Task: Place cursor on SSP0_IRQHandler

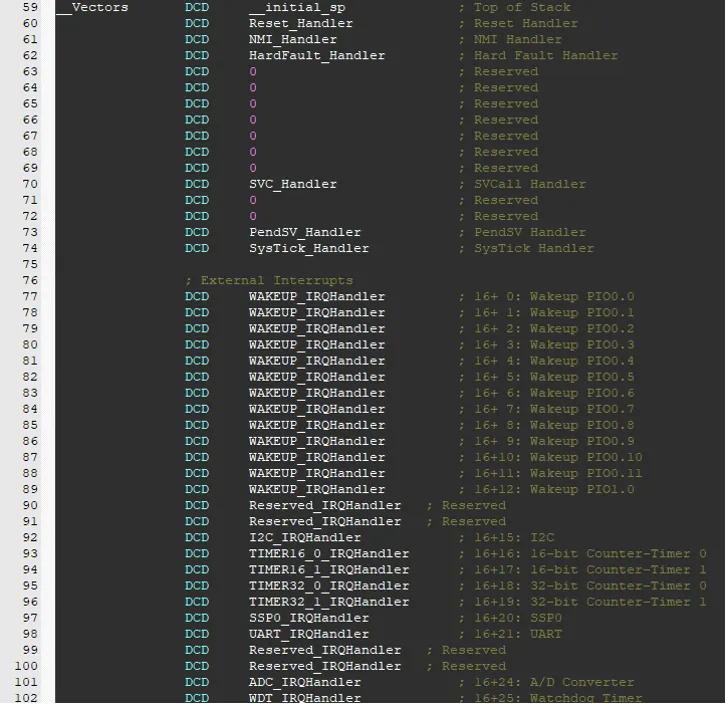Action: coord(308,618)
